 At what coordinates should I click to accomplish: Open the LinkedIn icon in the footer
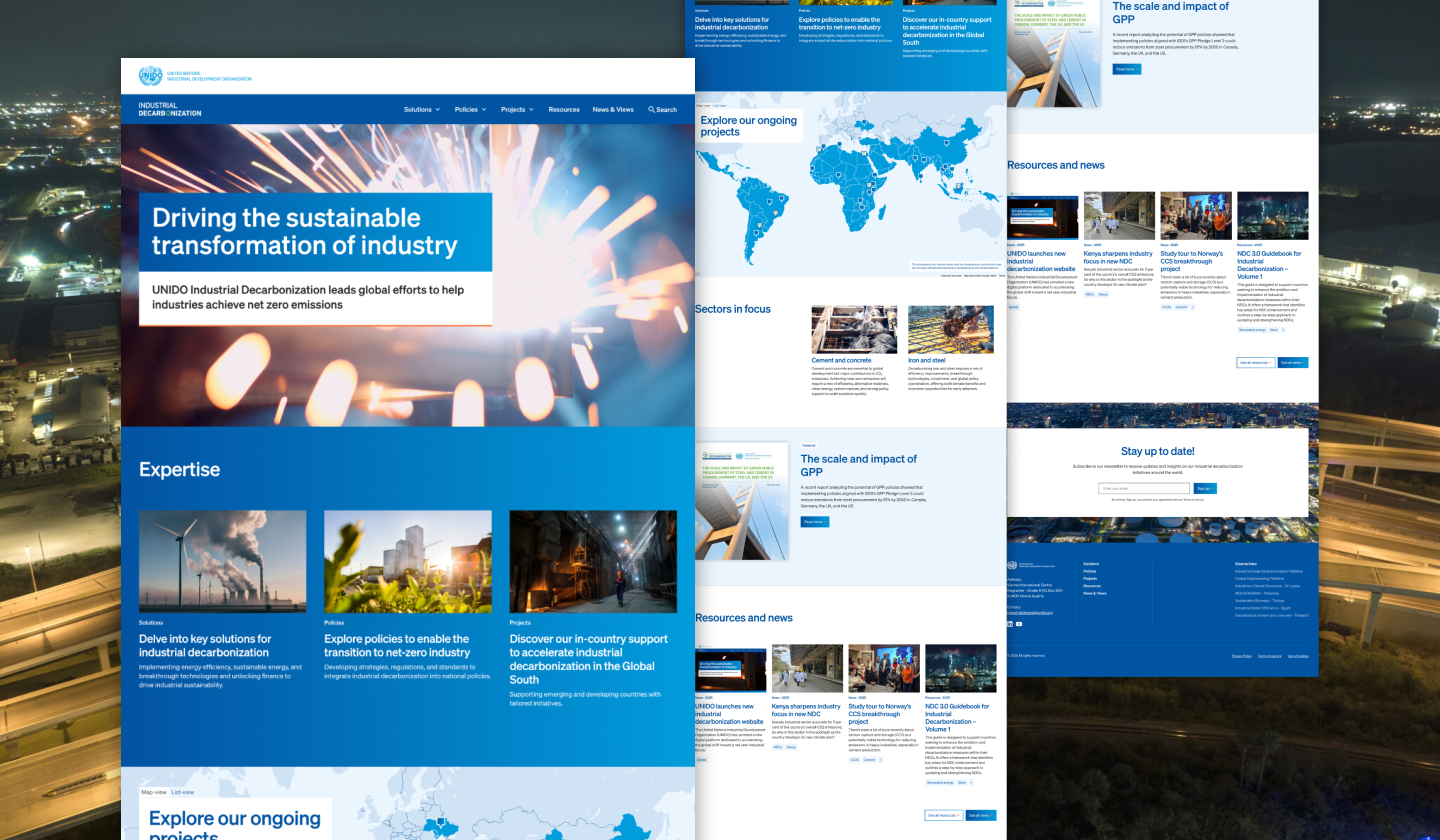click(x=1009, y=624)
